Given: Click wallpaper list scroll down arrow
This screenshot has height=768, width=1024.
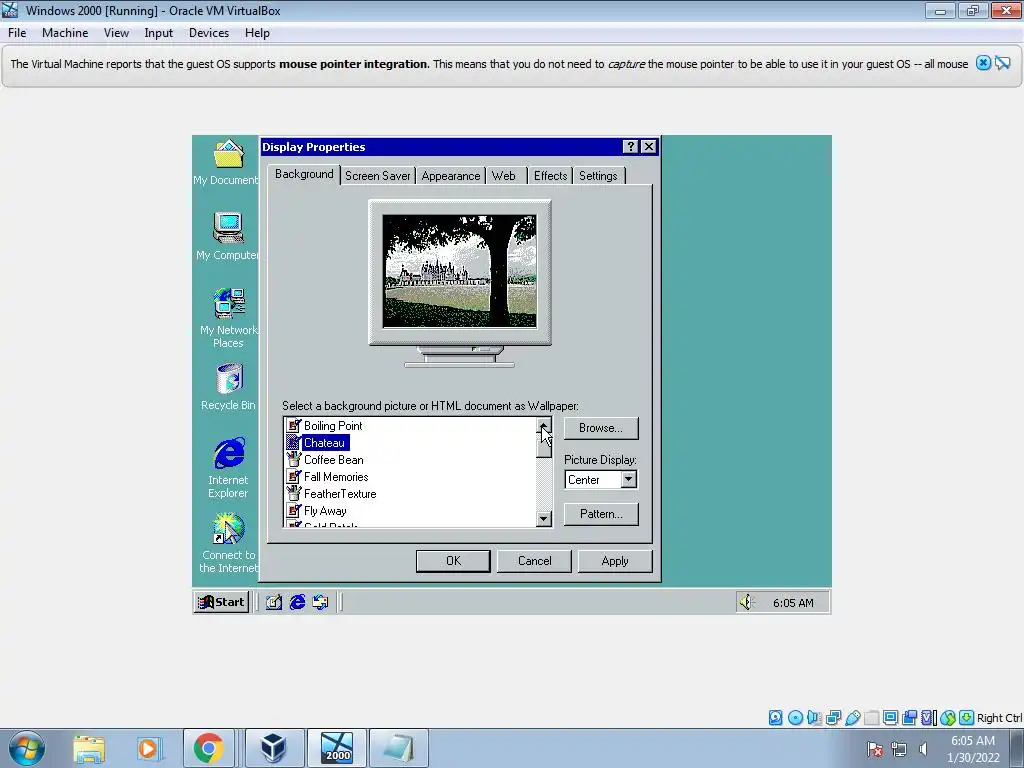Looking at the screenshot, I should click(x=543, y=519).
